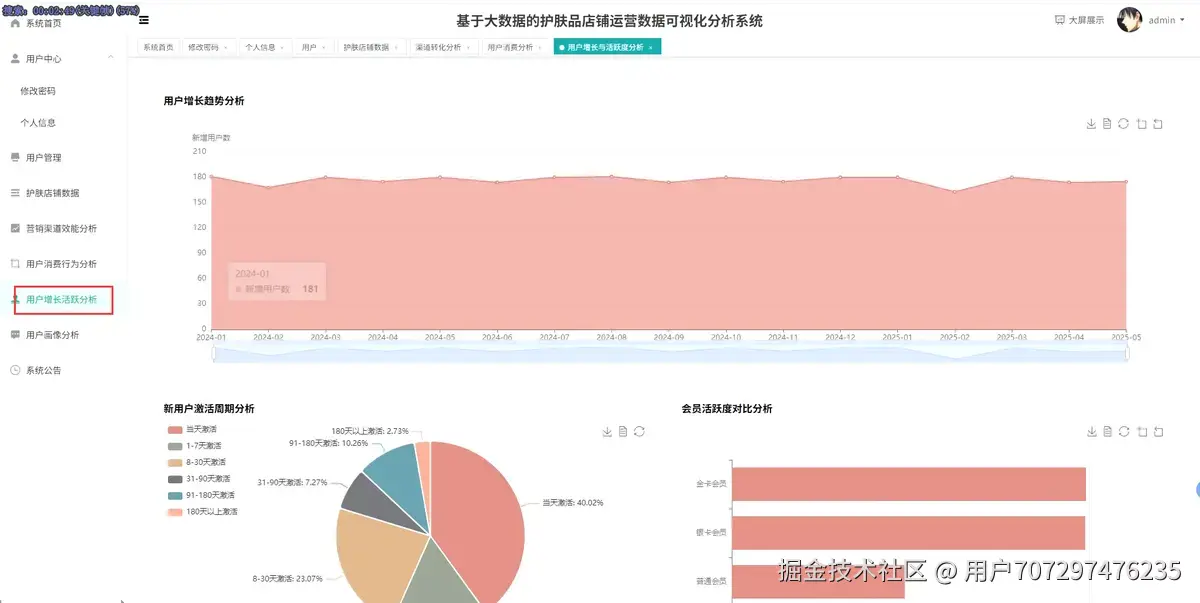Open data view of growth trend chart
Viewport: 1200px width, 603px height.
pyautogui.click(x=1107, y=124)
